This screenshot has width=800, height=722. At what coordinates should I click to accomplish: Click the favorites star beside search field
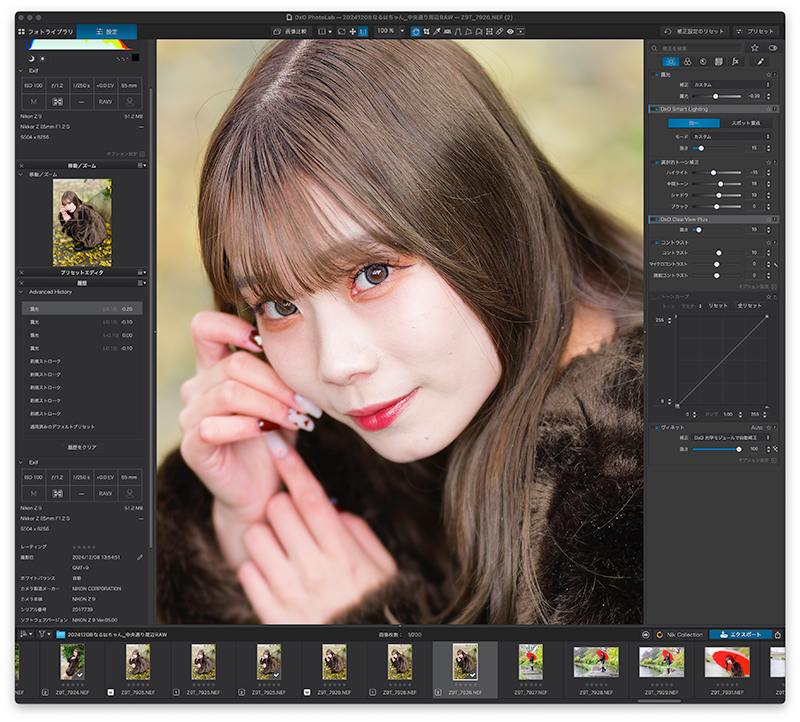[755, 47]
